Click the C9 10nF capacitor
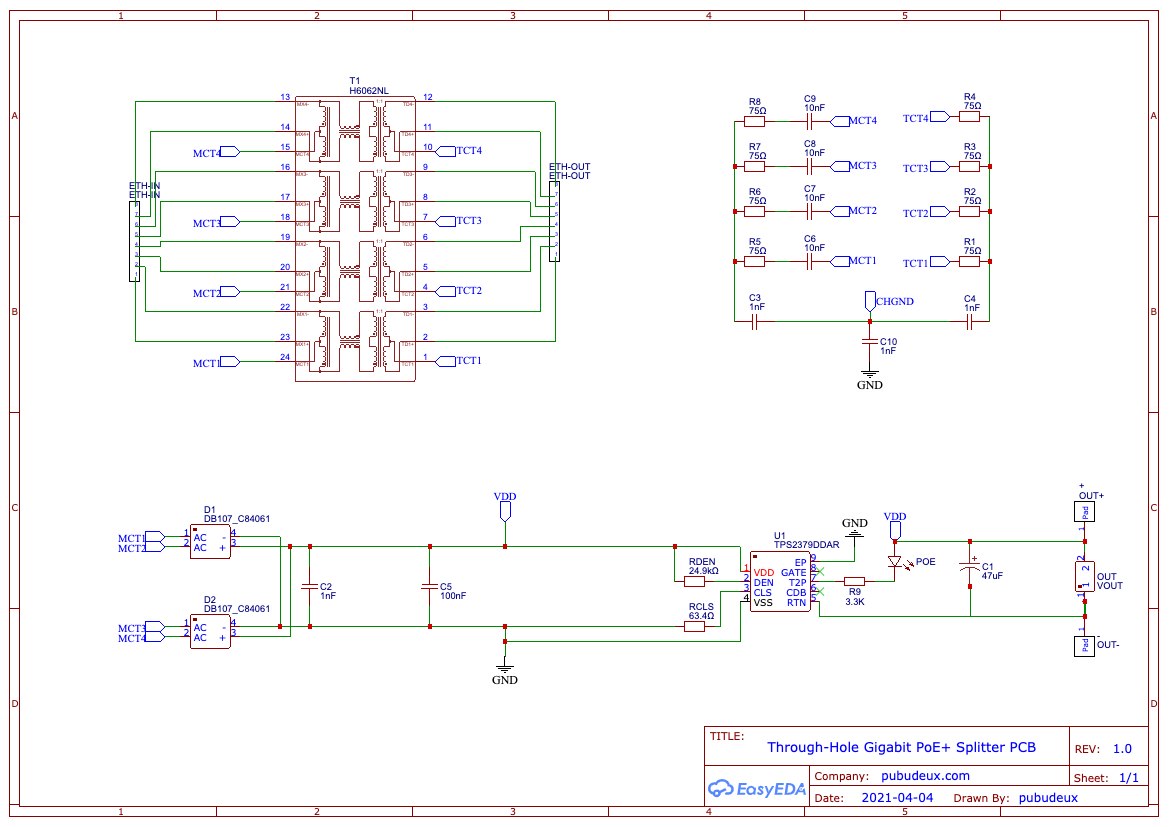1169x827 pixels. (810, 122)
